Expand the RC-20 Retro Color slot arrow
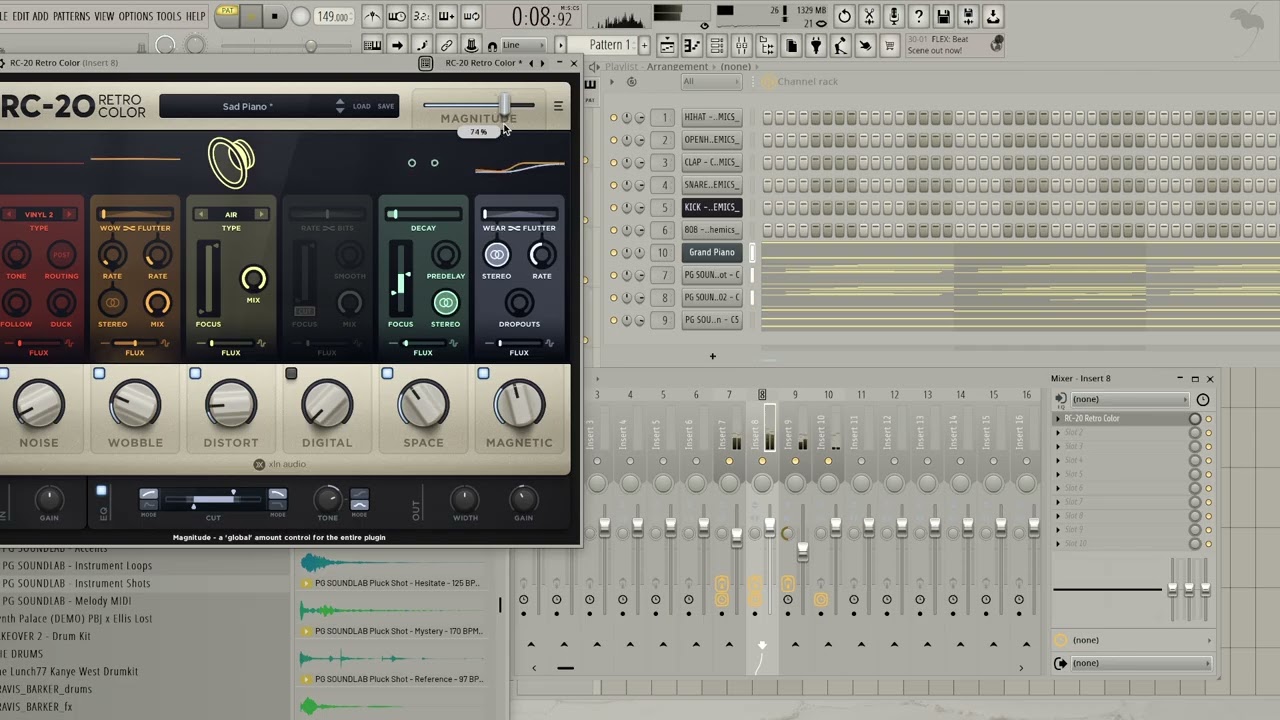The width and height of the screenshot is (1280, 720). pyautogui.click(x=1058, y=419)
